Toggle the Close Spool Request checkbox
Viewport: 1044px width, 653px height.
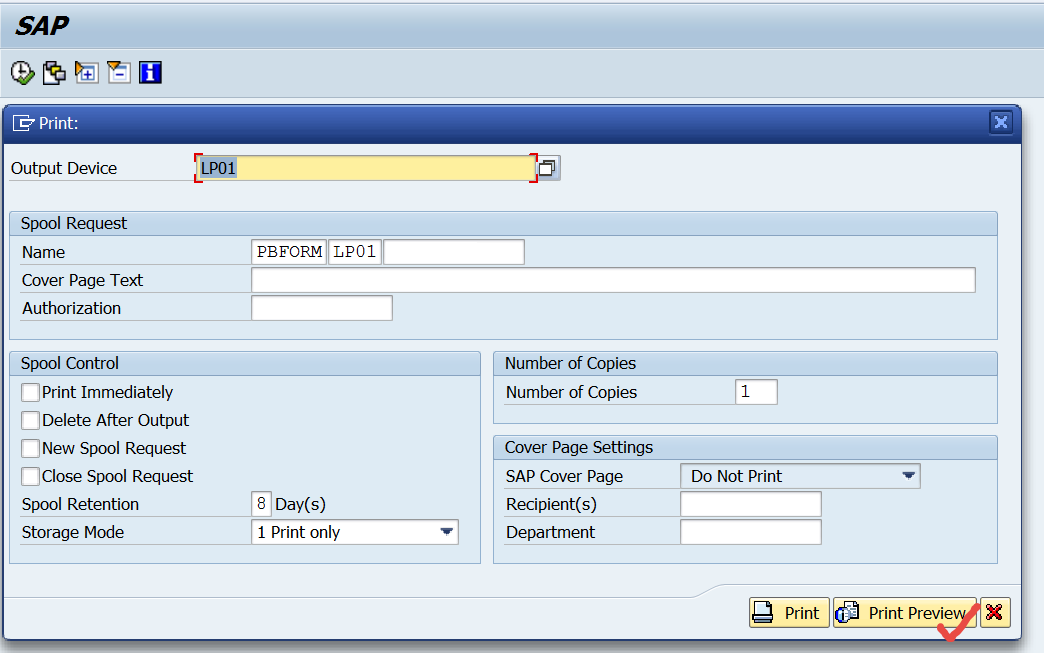tap(30, 476)
